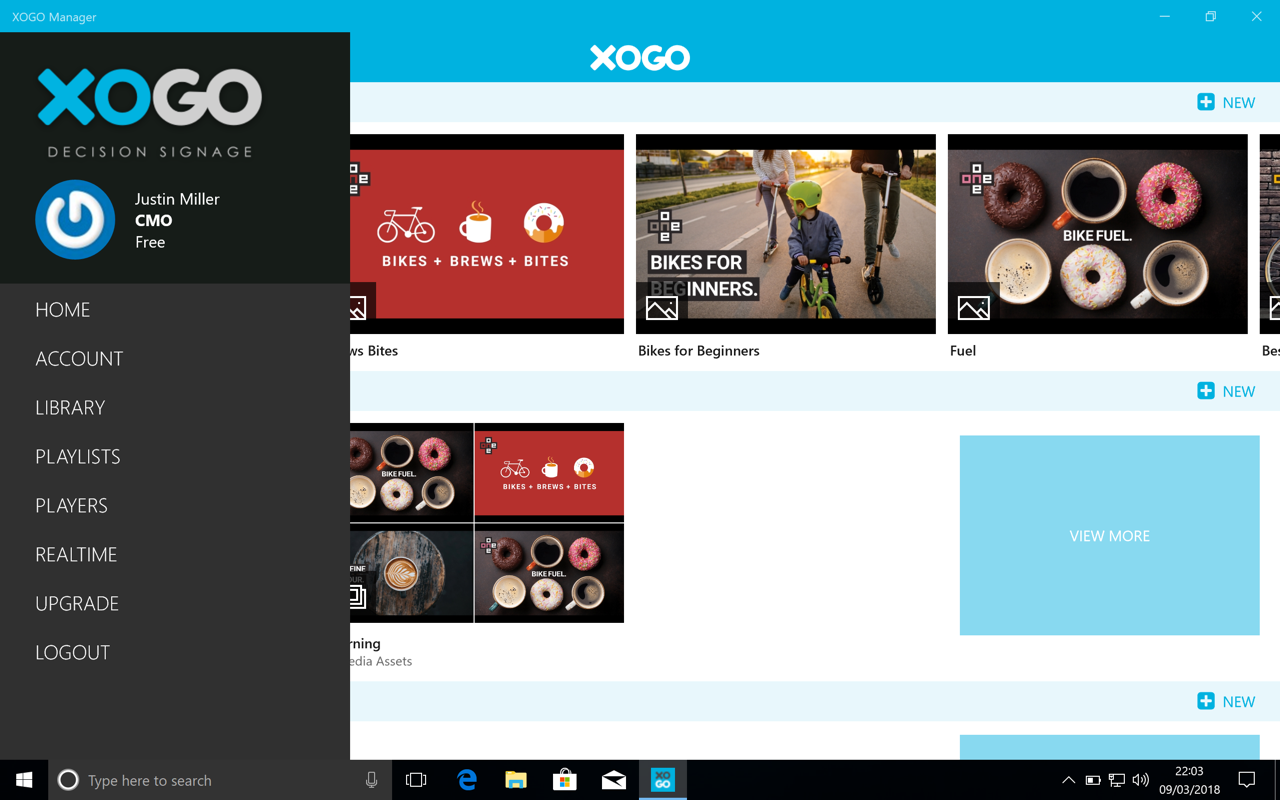1280x800 pixels.
Task: Open the Bikes for Beginners thumbnail
Action: coord(786,234)
